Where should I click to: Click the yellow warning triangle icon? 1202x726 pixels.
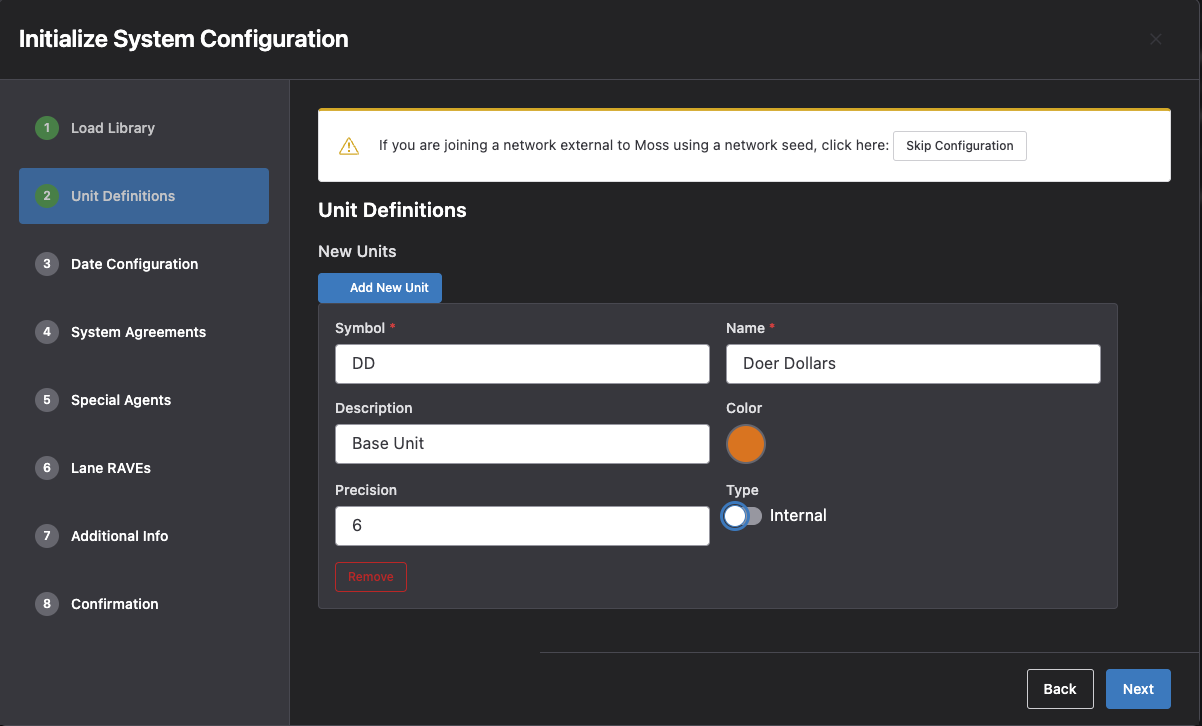[x=348, y=146]
